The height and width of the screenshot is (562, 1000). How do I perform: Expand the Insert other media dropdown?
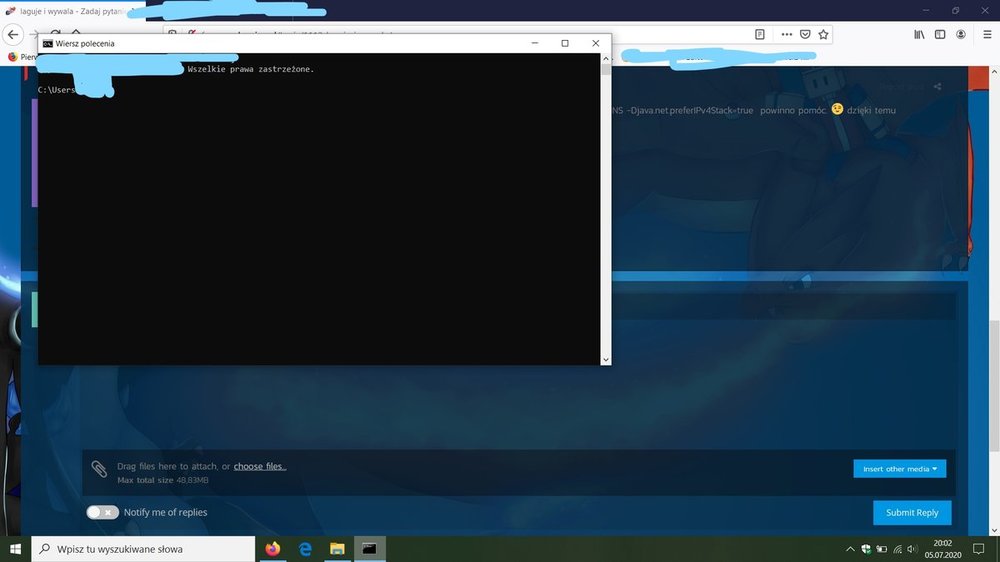[x=899, y=468]
